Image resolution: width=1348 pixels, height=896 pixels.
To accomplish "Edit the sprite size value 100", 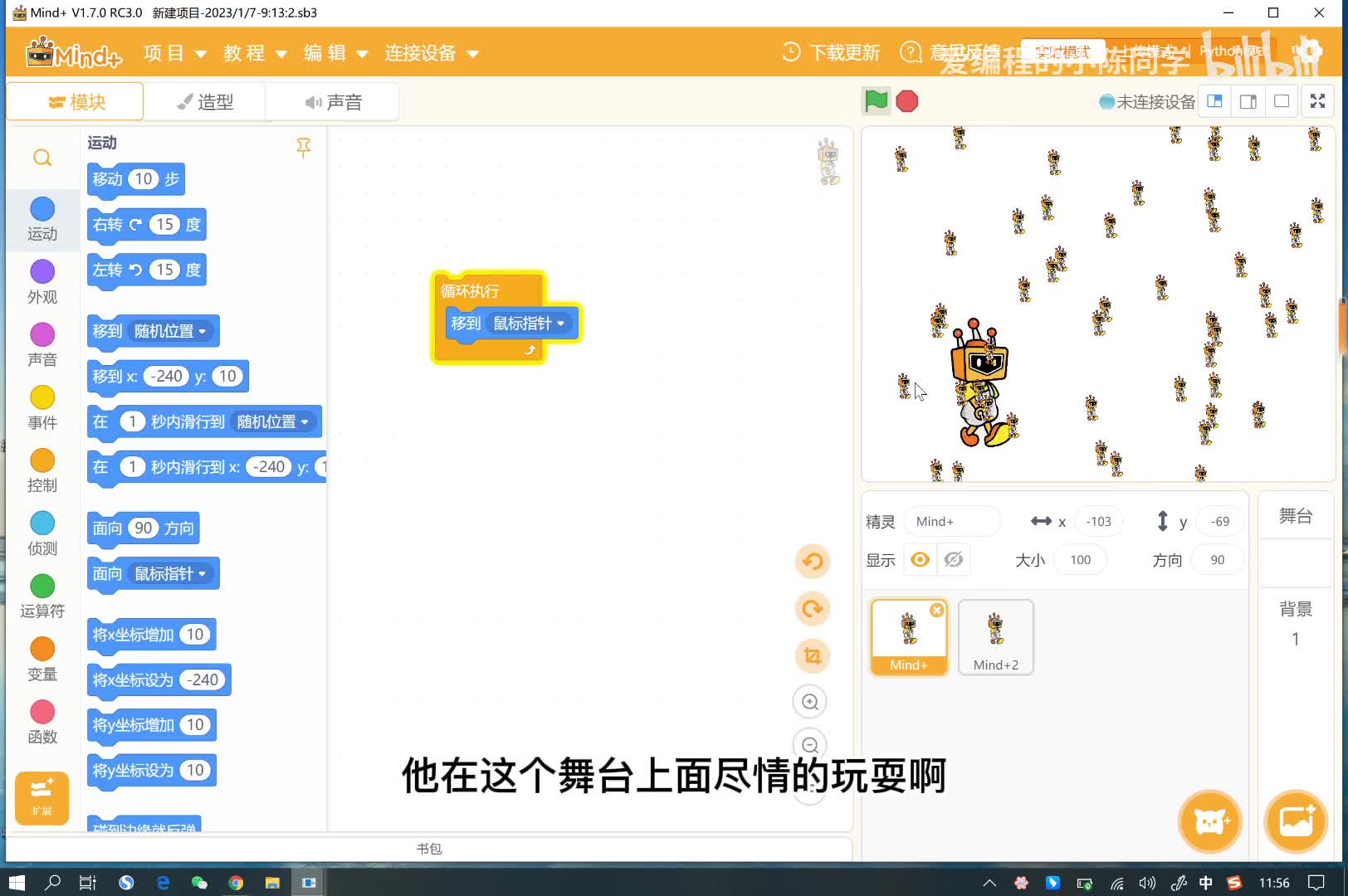I will pos(1080,560).
